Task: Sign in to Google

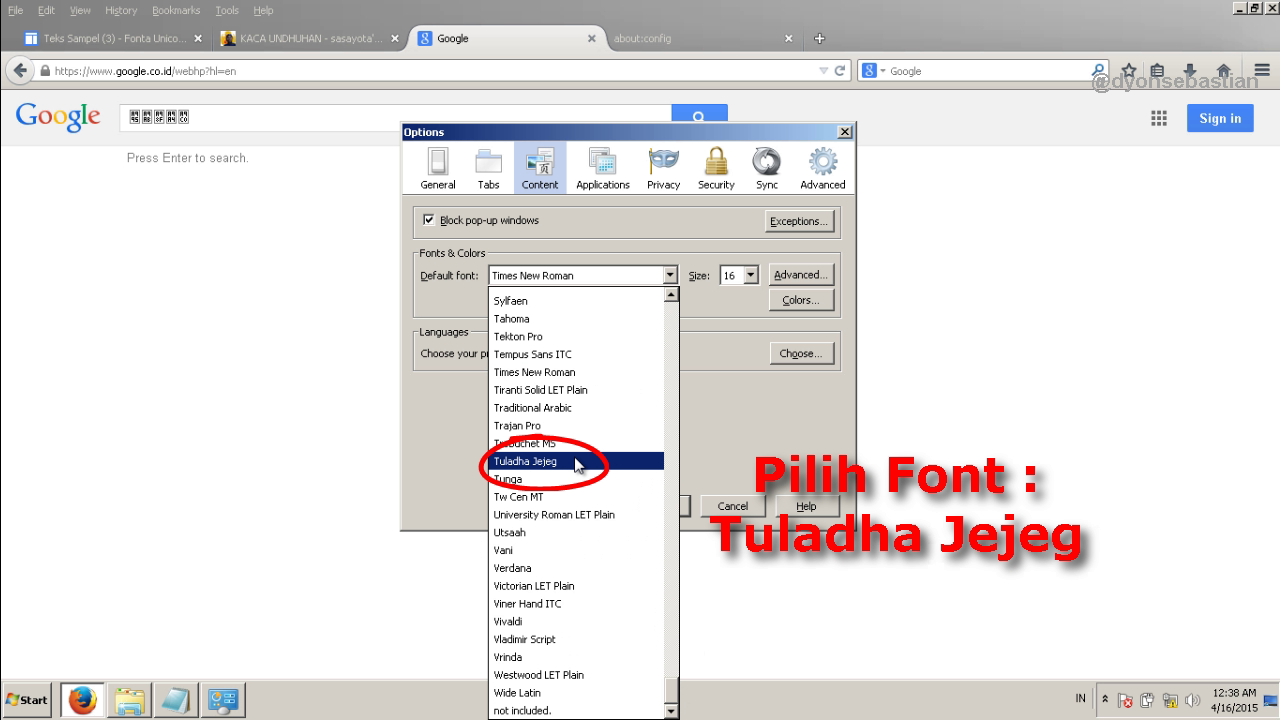Action: (1220, 118)
